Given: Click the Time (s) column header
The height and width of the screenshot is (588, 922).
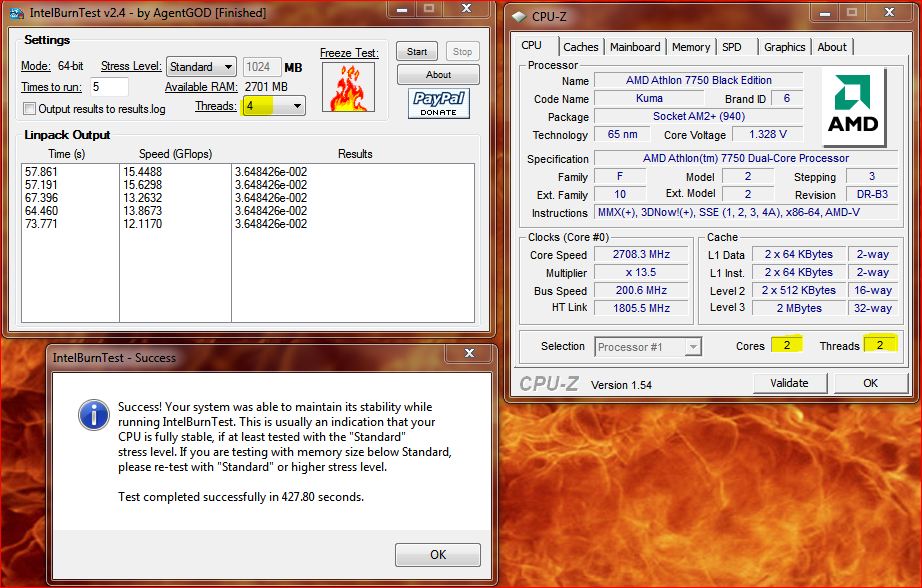Looking at the screenshot, I should tap(66, 154).
